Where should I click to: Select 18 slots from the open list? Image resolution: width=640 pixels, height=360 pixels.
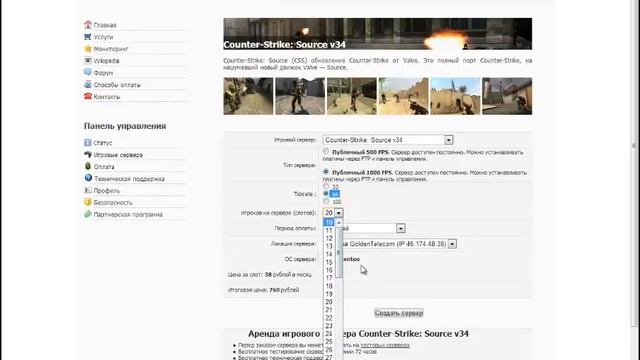(x=329, y=286)
